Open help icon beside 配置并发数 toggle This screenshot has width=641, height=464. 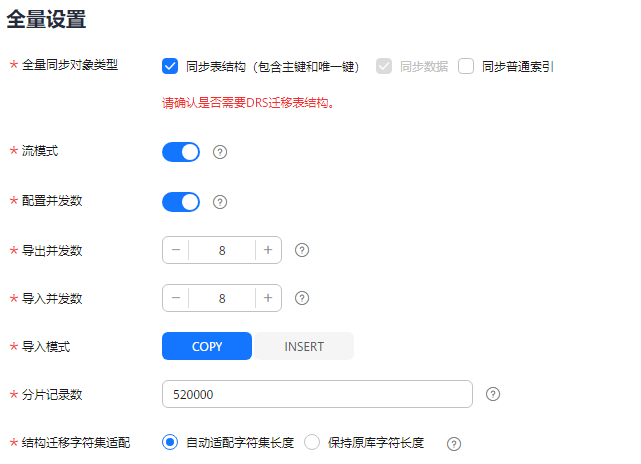(220, 202)
